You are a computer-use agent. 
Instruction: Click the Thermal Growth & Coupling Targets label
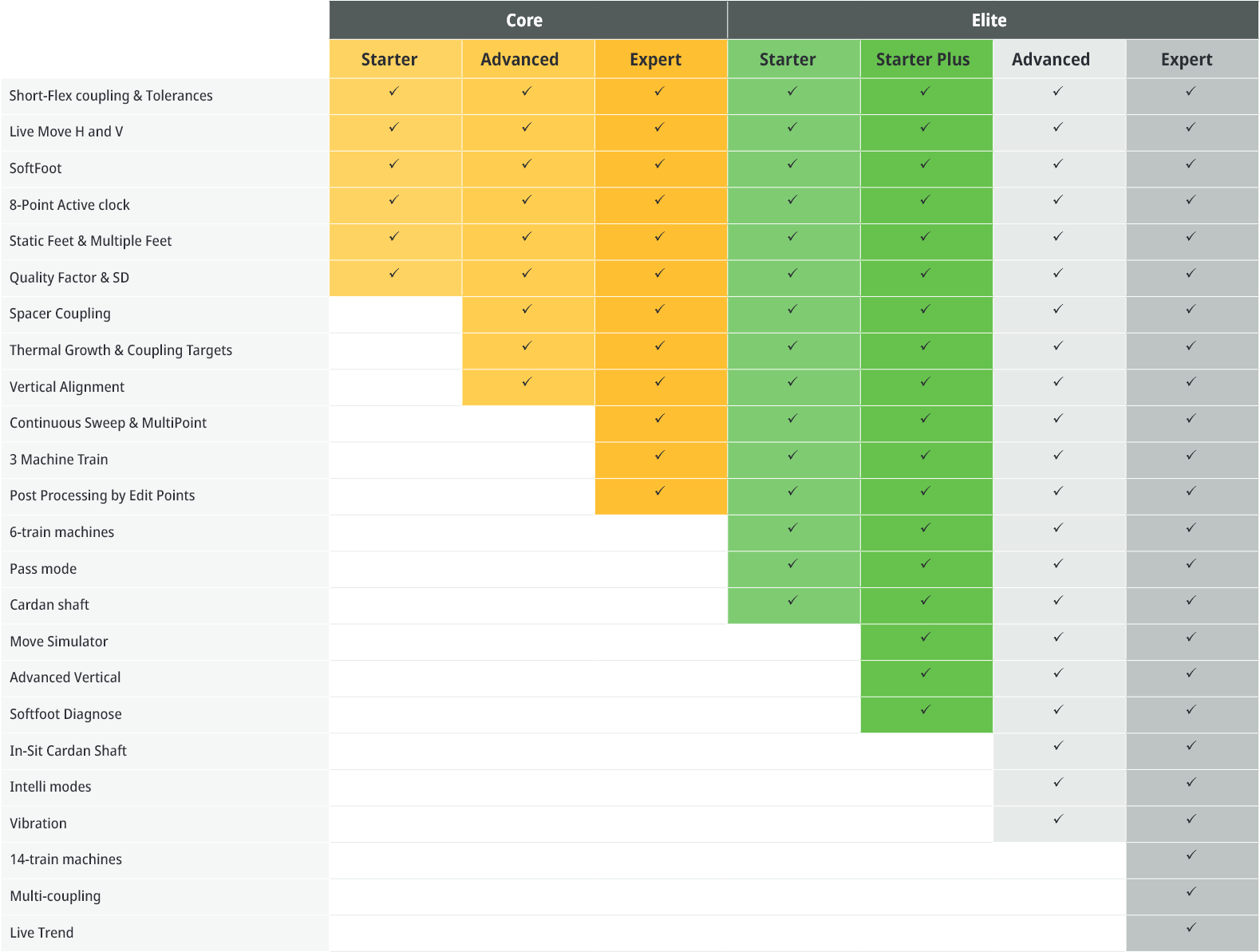120,350
